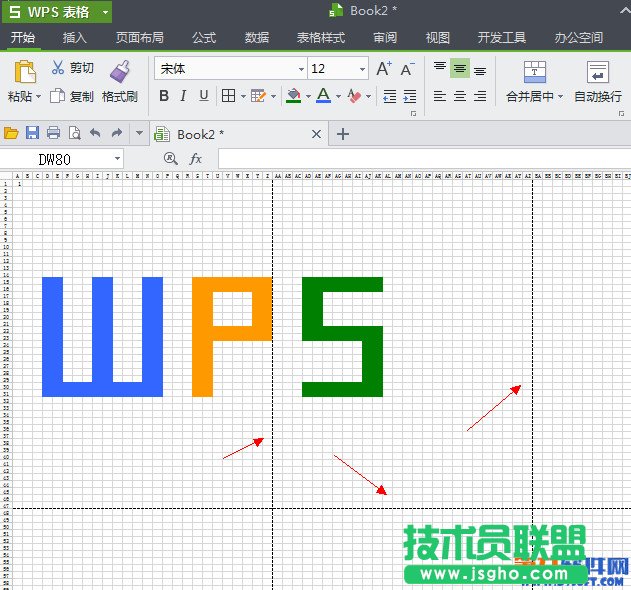
Task: Click the 开始 tab
Action: click(23, 38)
